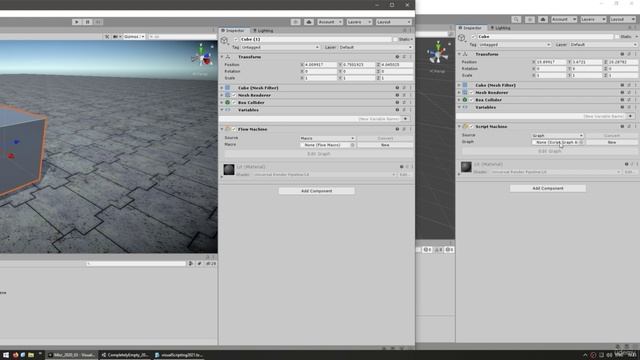This screenshot has width=640, height=360.
Task: Open the Layer dropdown for Cube (1)
Action: (376, 47)
